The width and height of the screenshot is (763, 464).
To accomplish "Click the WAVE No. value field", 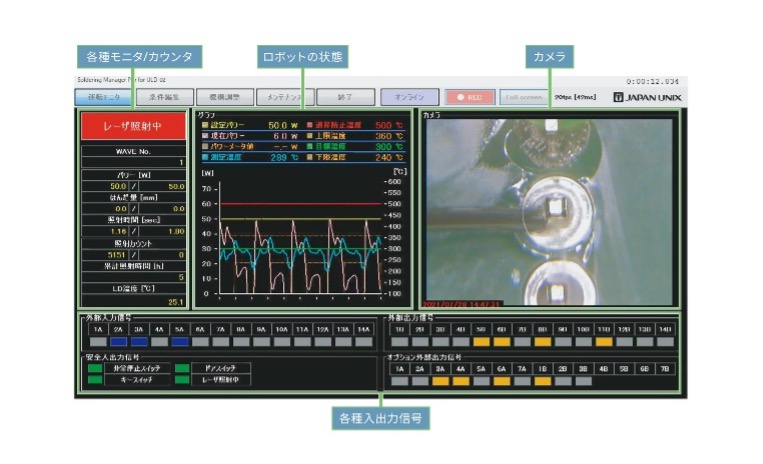I will point(133,162).
